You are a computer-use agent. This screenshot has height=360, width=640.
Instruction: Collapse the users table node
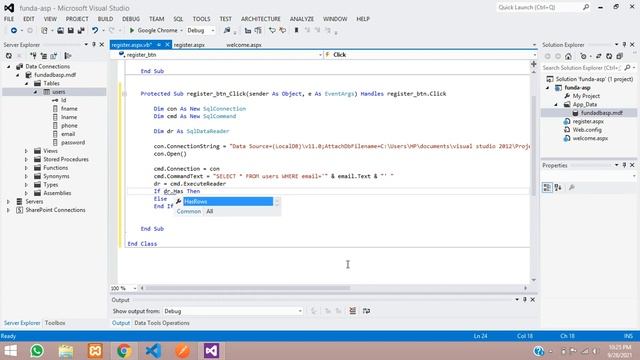click(x=36, y=92)
